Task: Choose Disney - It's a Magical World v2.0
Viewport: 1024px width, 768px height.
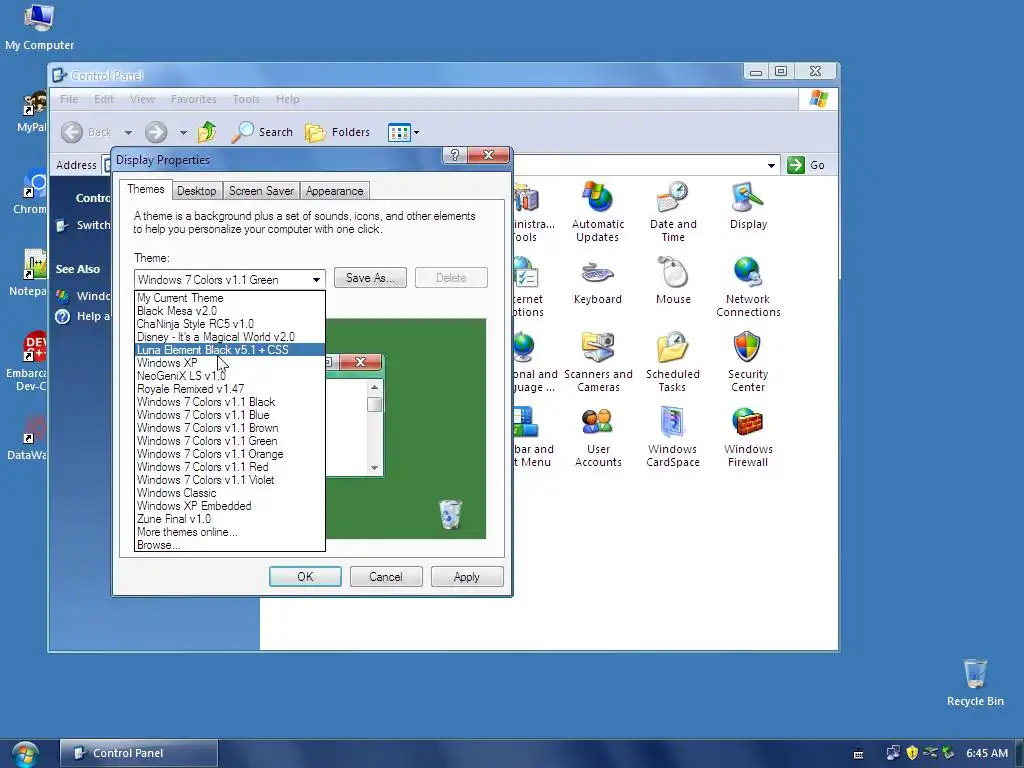Action: pyautogui.click(x=229, y=337)
